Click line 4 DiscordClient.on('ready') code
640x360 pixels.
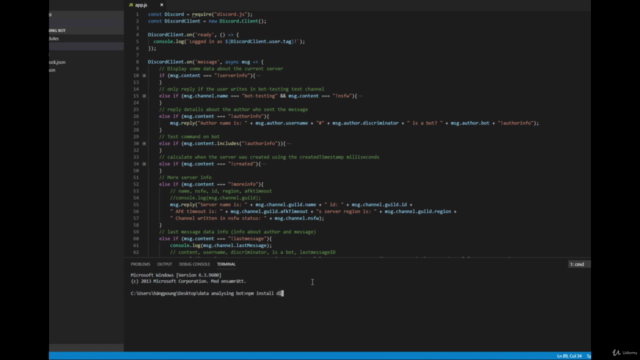click(x=193, y=35)
